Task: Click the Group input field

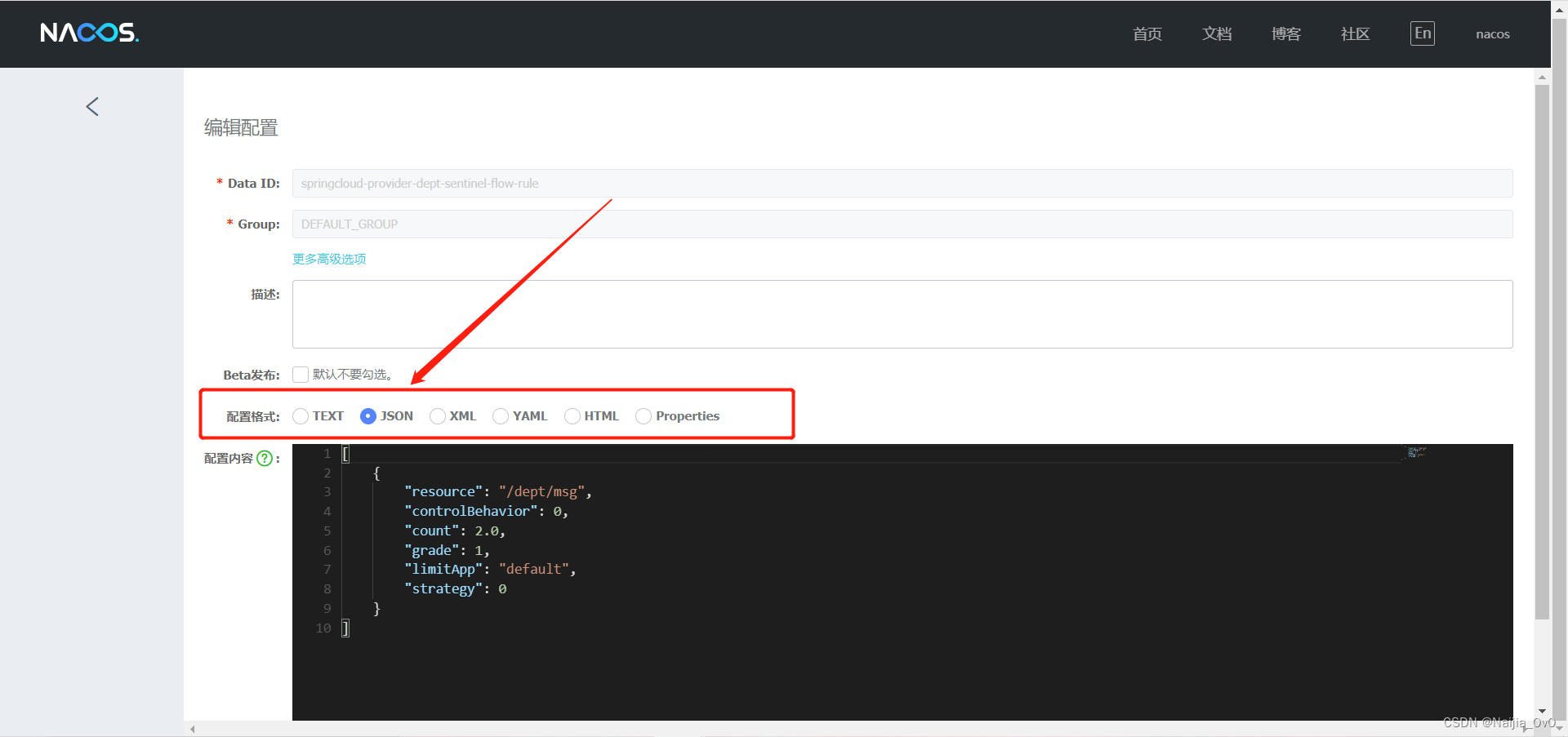Action: (x=902, y=224)
